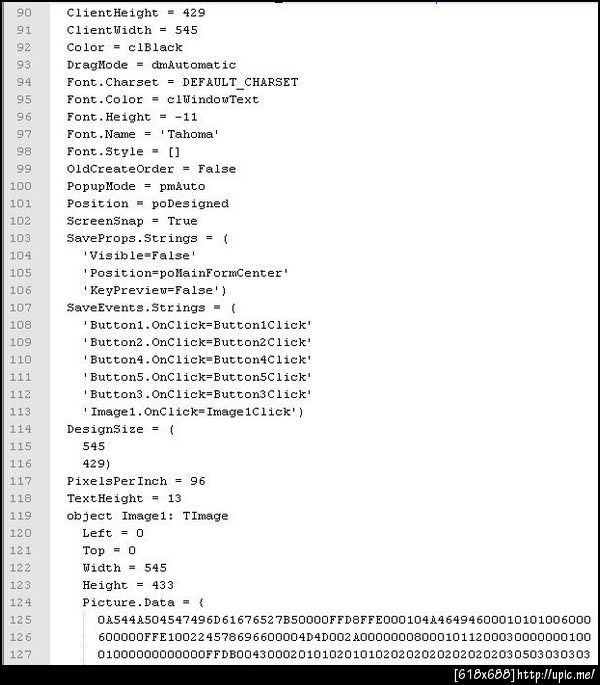Click line number 90 in the gutter
This screenshot has width=600, height=685.
24,12
